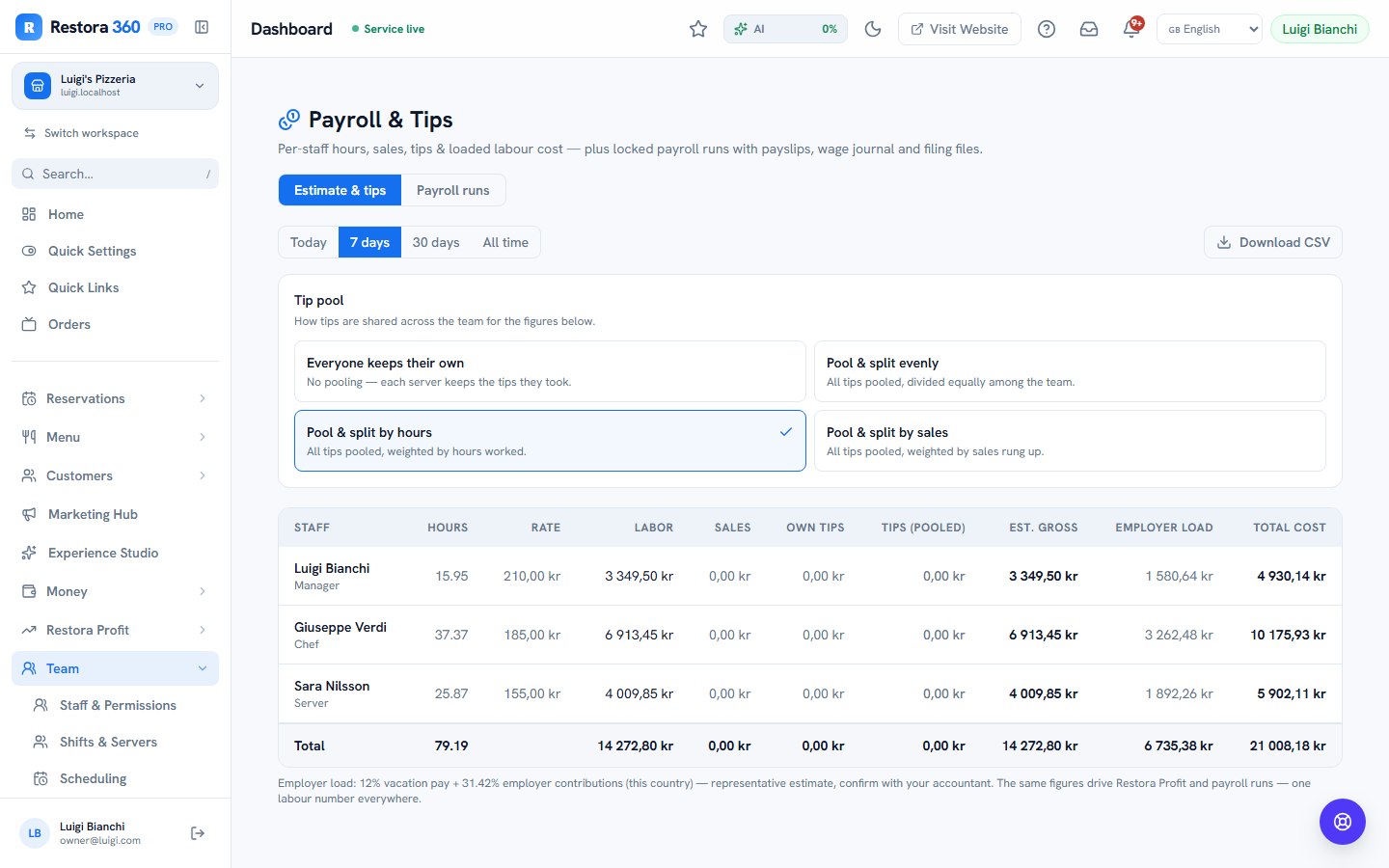1389x868 pixels.
Task: Click the Download CSV button
Action: click(1273, 242)
